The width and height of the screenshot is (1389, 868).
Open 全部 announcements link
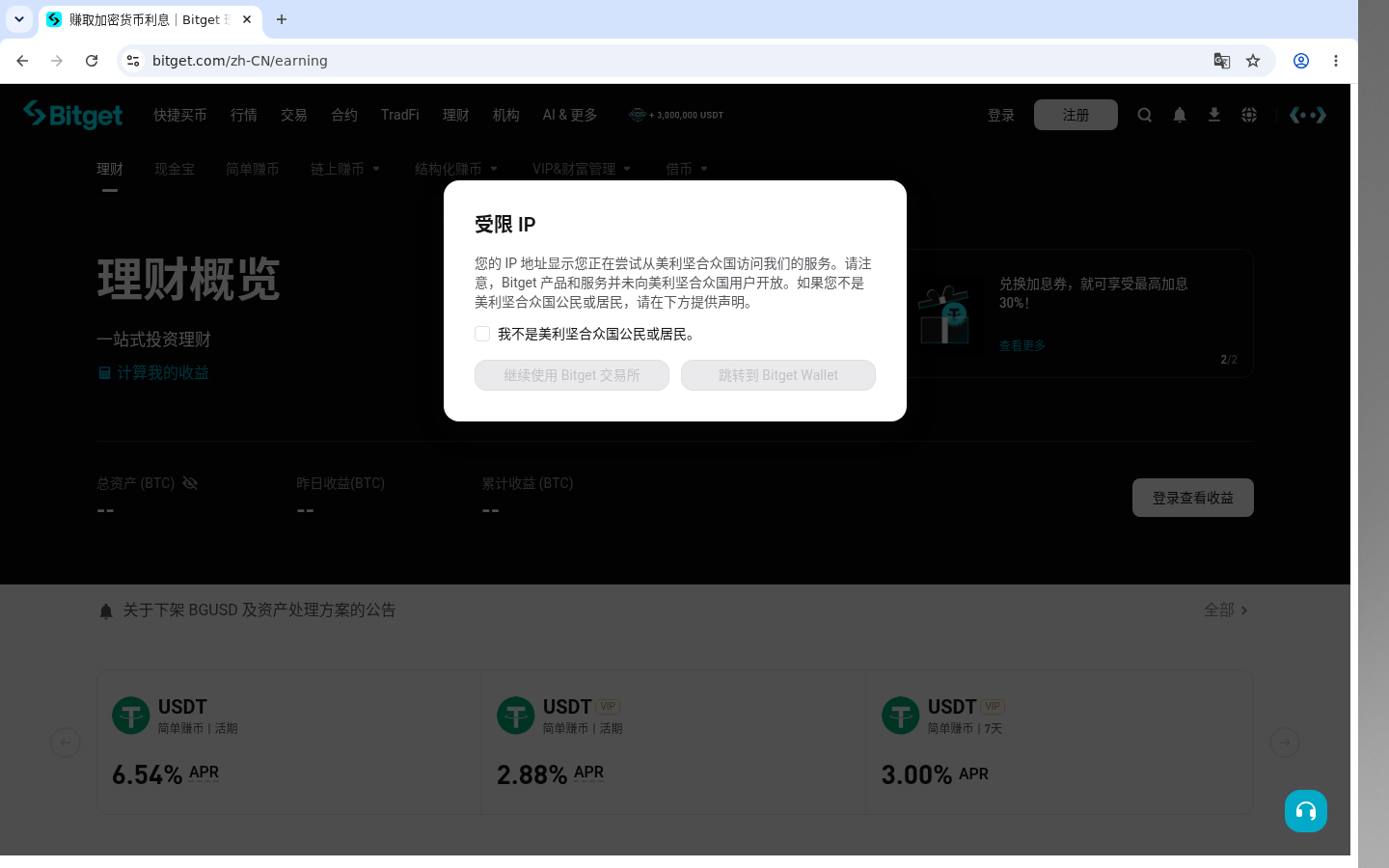1226,610
